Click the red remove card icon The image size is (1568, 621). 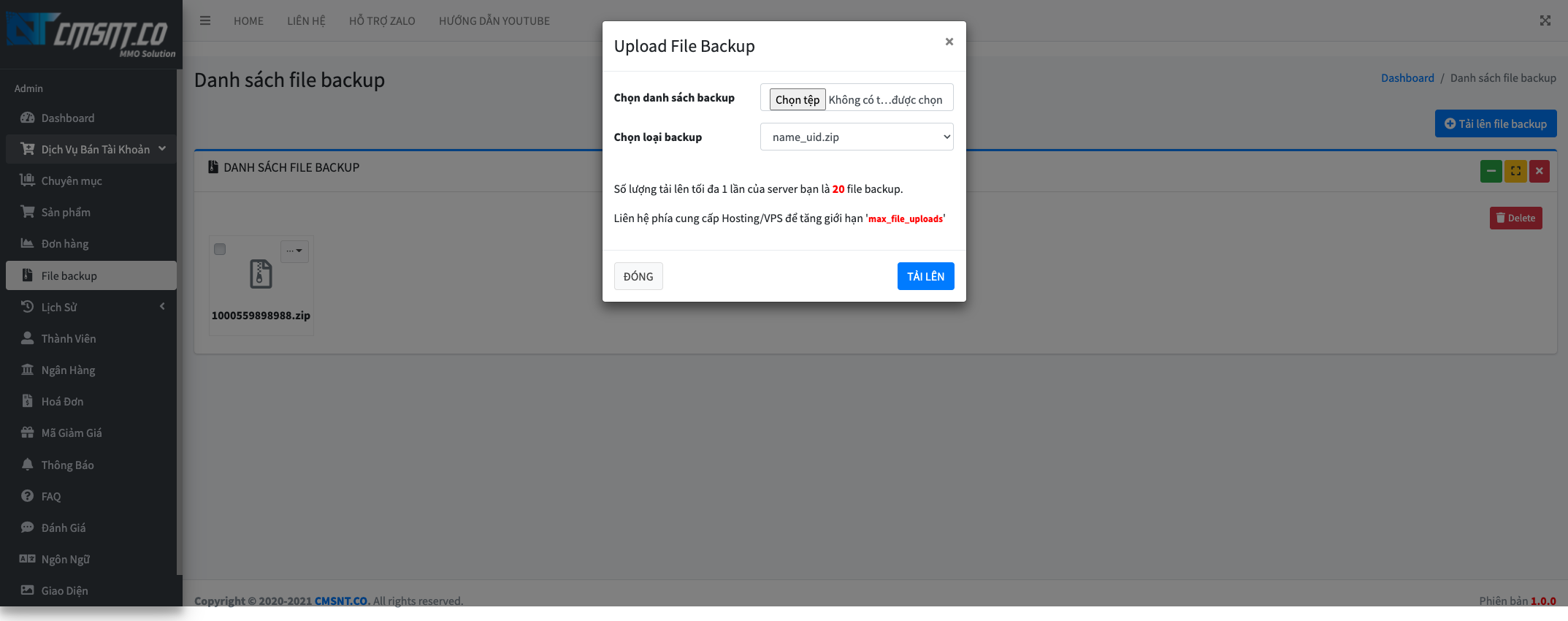pyautogui.click(x=1540, y=171)
